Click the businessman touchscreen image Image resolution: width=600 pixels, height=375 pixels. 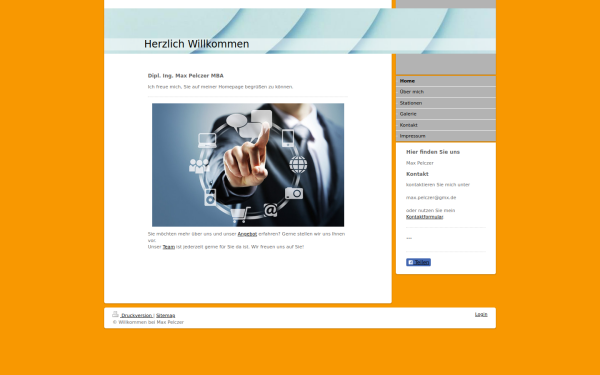click(248, 165)
